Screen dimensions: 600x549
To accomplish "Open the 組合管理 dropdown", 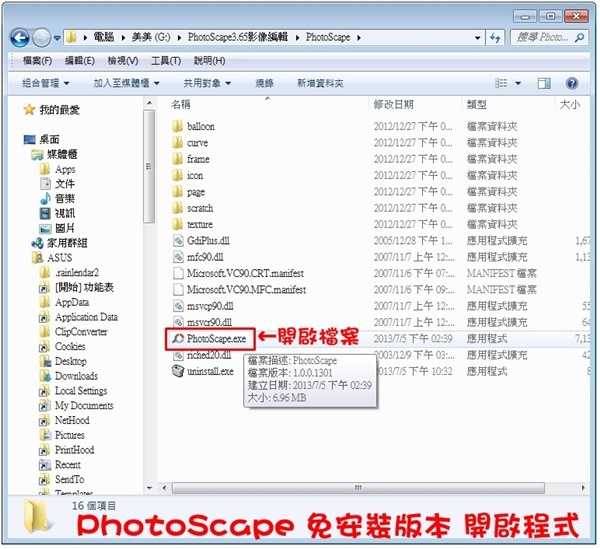I will pyautogui.click(x=46, y=83).
